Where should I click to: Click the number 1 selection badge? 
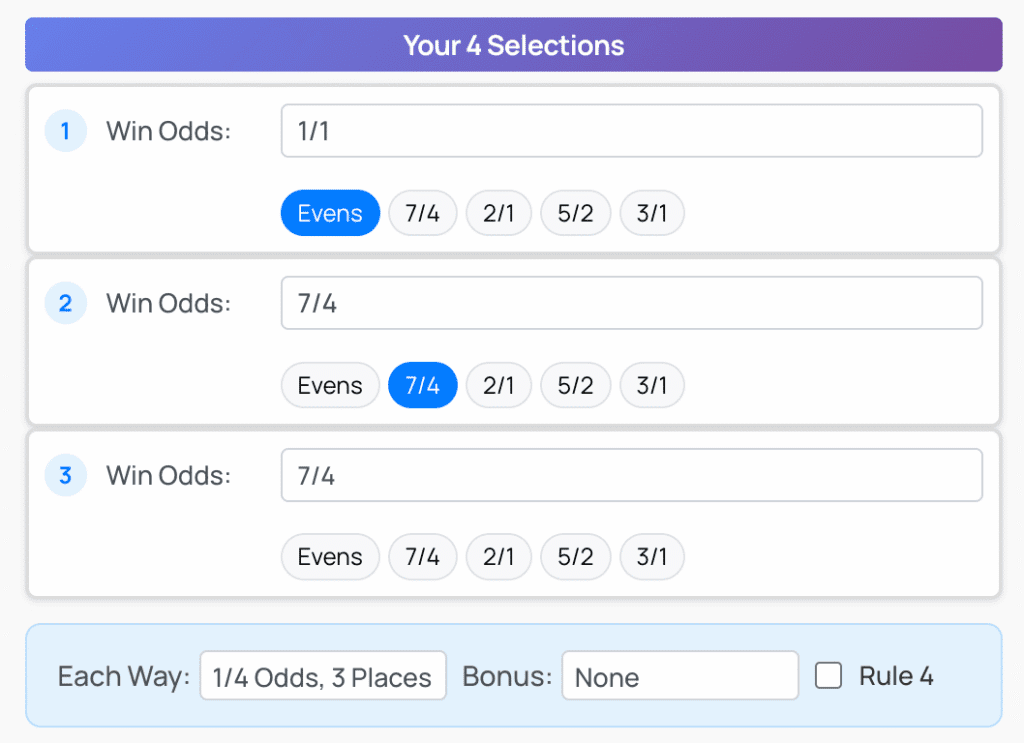pyautogui.click(x=66, y=131)
